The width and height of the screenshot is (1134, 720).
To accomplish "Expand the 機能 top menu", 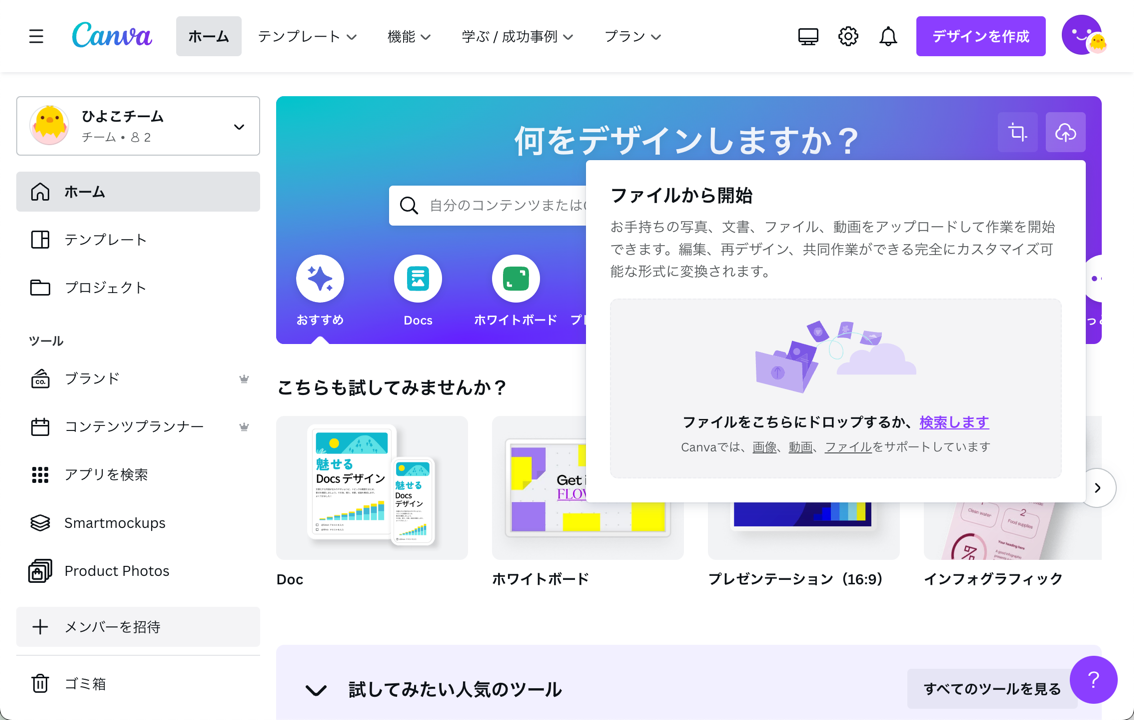I will point(409,36).
